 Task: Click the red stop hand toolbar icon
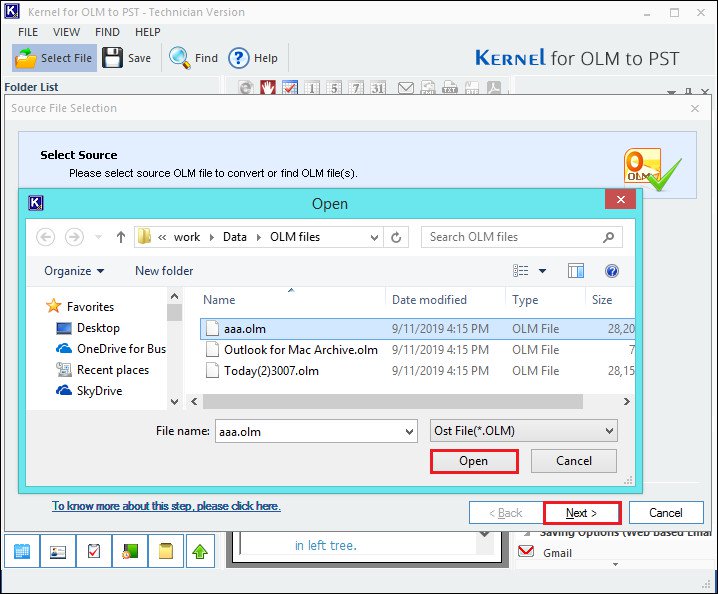(x=268, y=87)
